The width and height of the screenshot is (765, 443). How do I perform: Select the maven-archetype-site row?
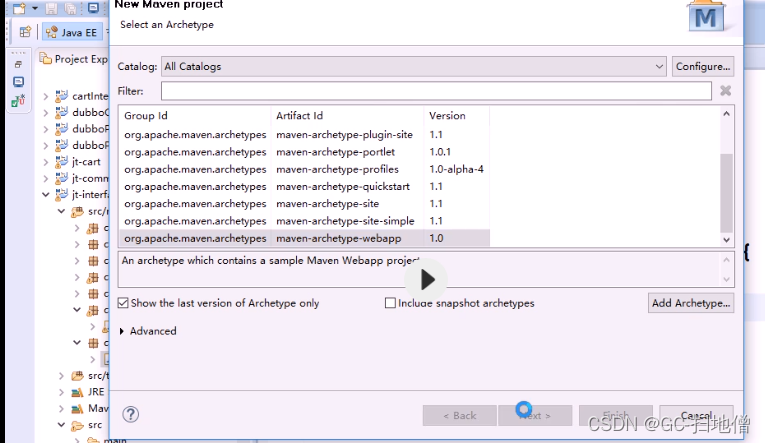(x=304, y=203)
